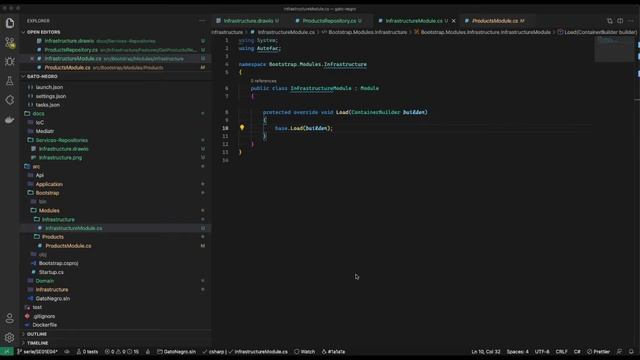
Task: Open errors and warnings problems counter
Action: 122,351
